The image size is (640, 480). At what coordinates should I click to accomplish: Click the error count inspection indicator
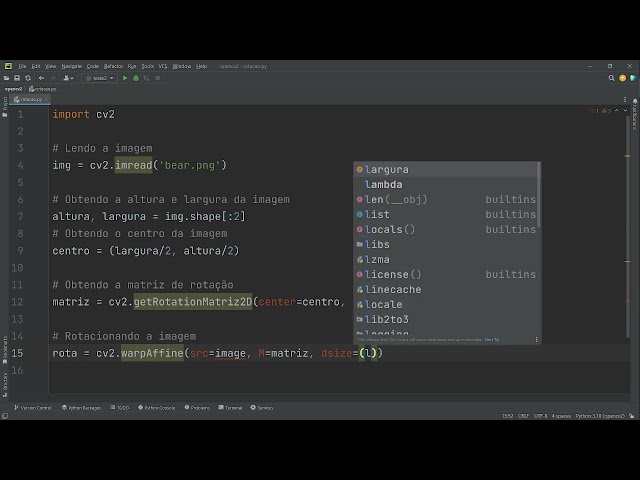pyautogui.click(x=594, y=111)
